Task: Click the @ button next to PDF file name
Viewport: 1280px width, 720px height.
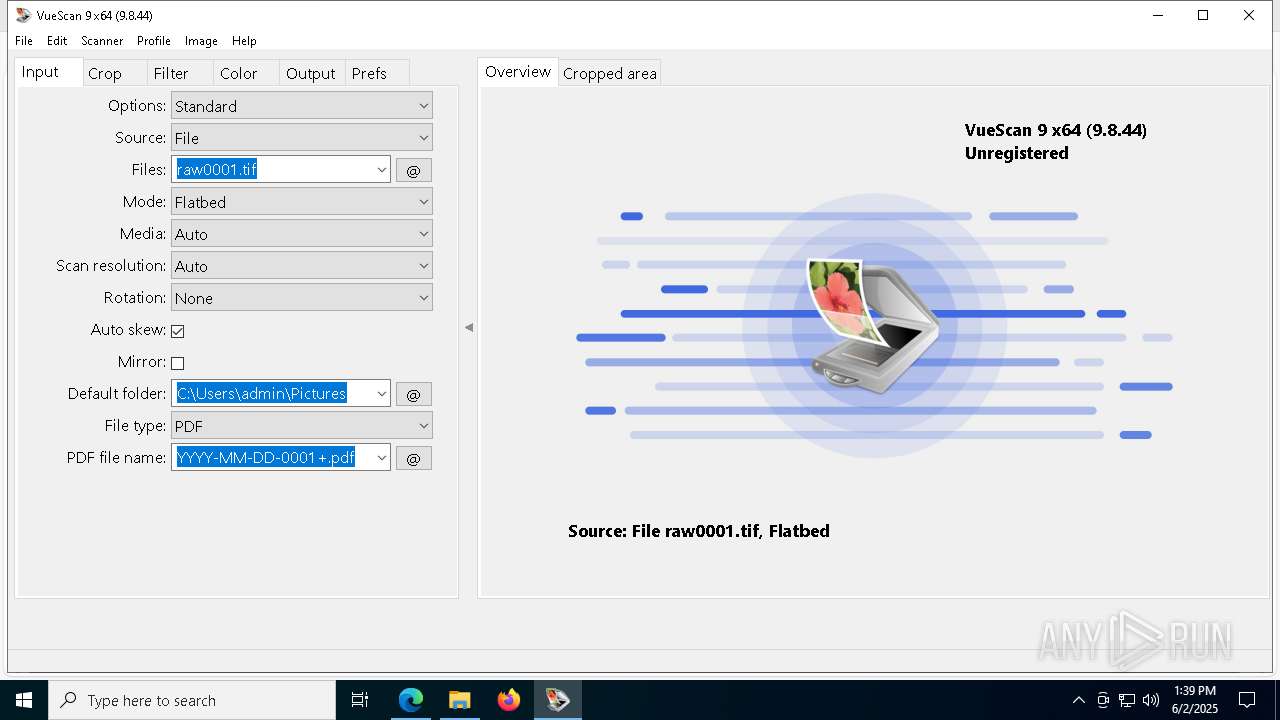Action: tap(414, 458)
